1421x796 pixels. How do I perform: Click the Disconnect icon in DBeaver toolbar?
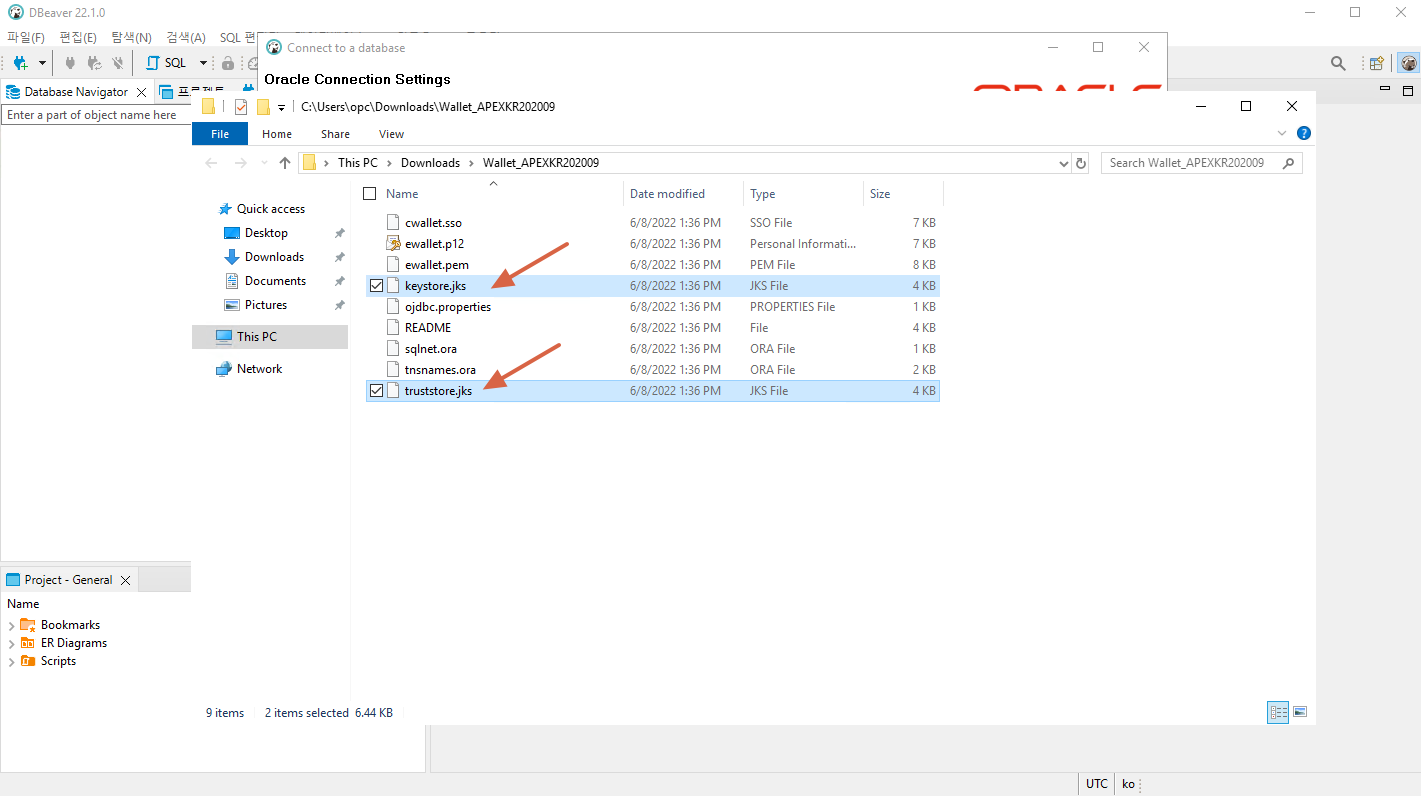118,63
